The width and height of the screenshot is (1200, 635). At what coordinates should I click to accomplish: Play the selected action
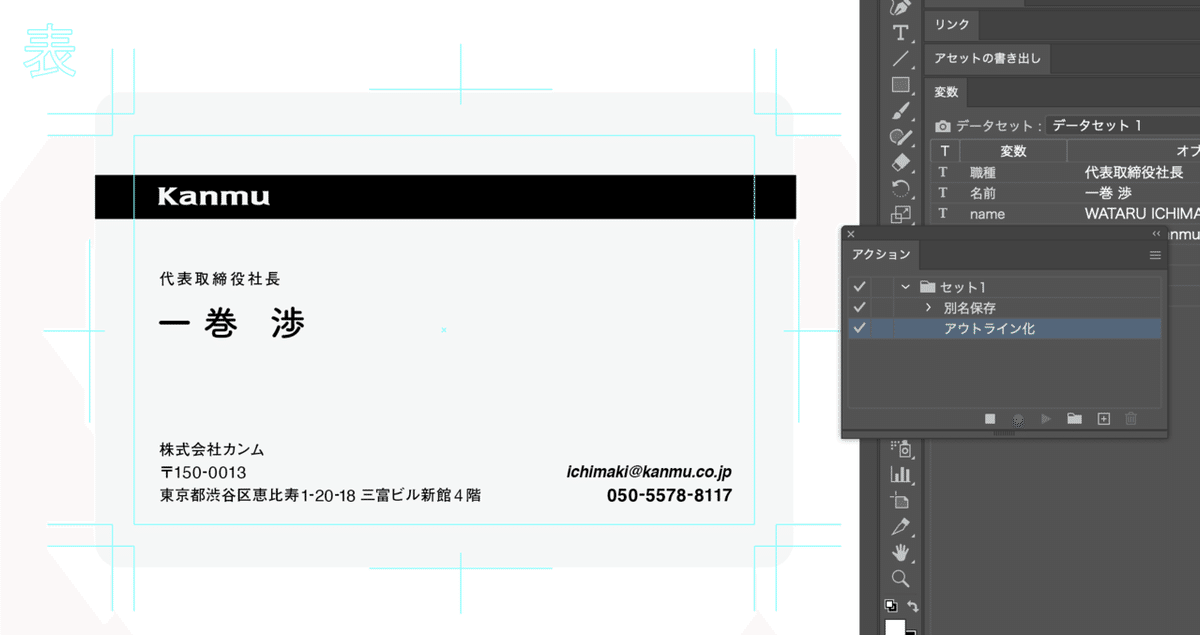pyautogui.click(x=1046, y=419)
